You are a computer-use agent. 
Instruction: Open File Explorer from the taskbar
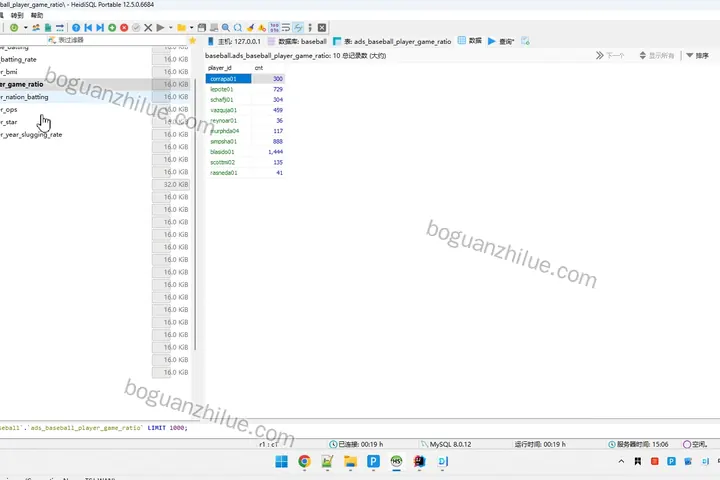click(x=350, y=461)
